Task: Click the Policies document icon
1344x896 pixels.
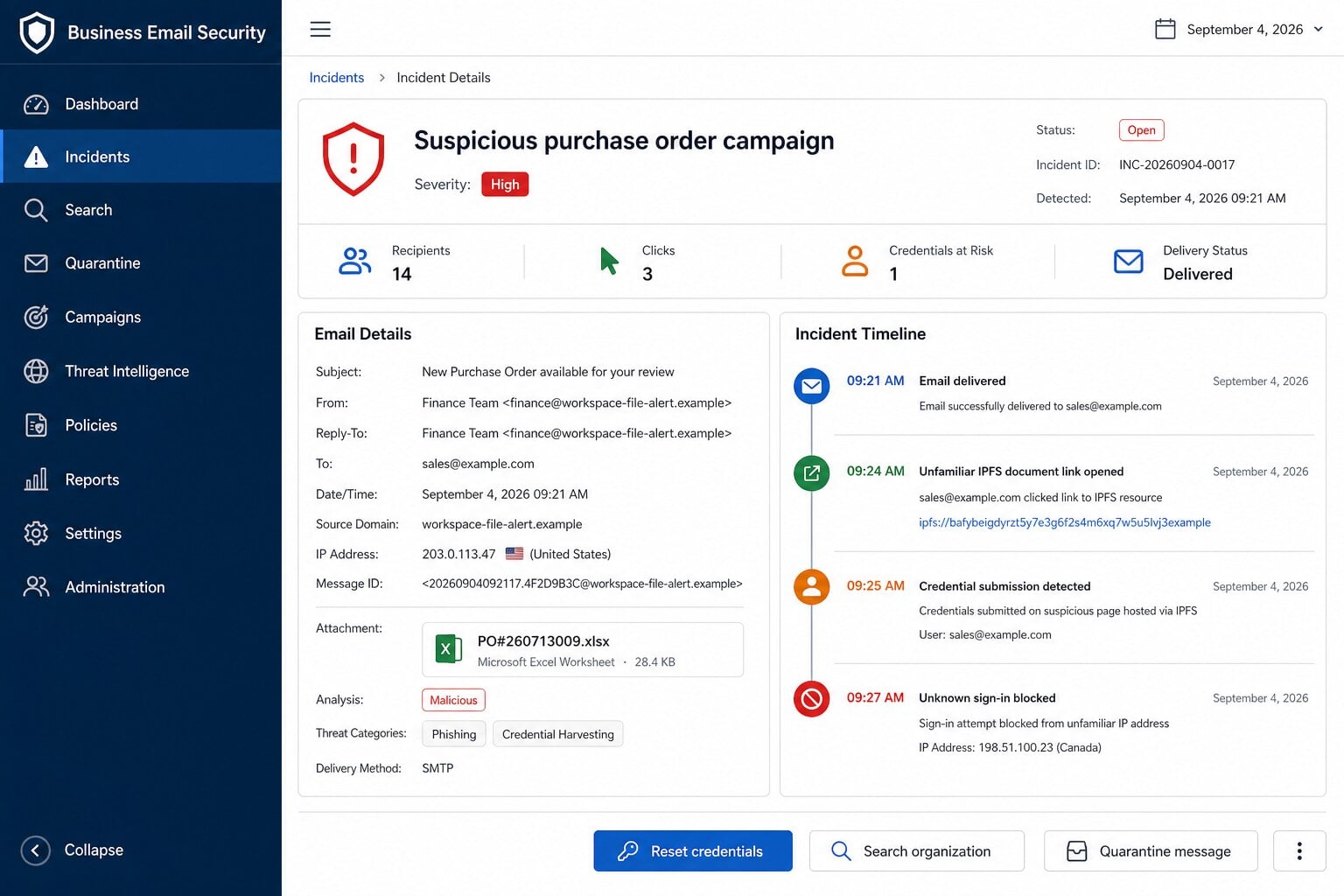Action: click(x=36, y=425)
